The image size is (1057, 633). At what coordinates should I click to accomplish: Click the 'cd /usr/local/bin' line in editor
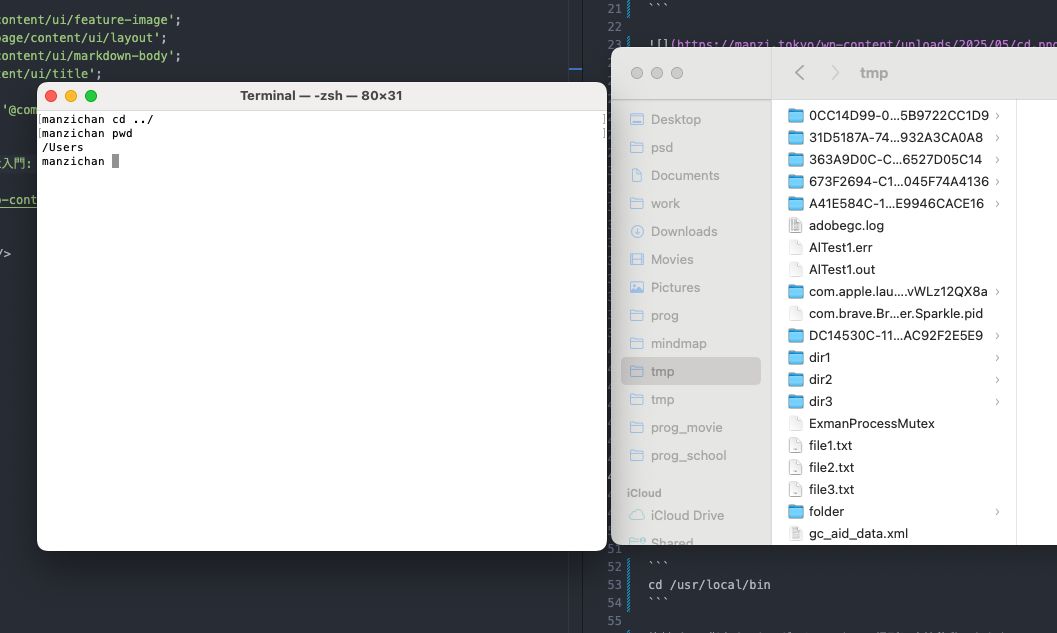pyautogui.click(x=709, y=584)
